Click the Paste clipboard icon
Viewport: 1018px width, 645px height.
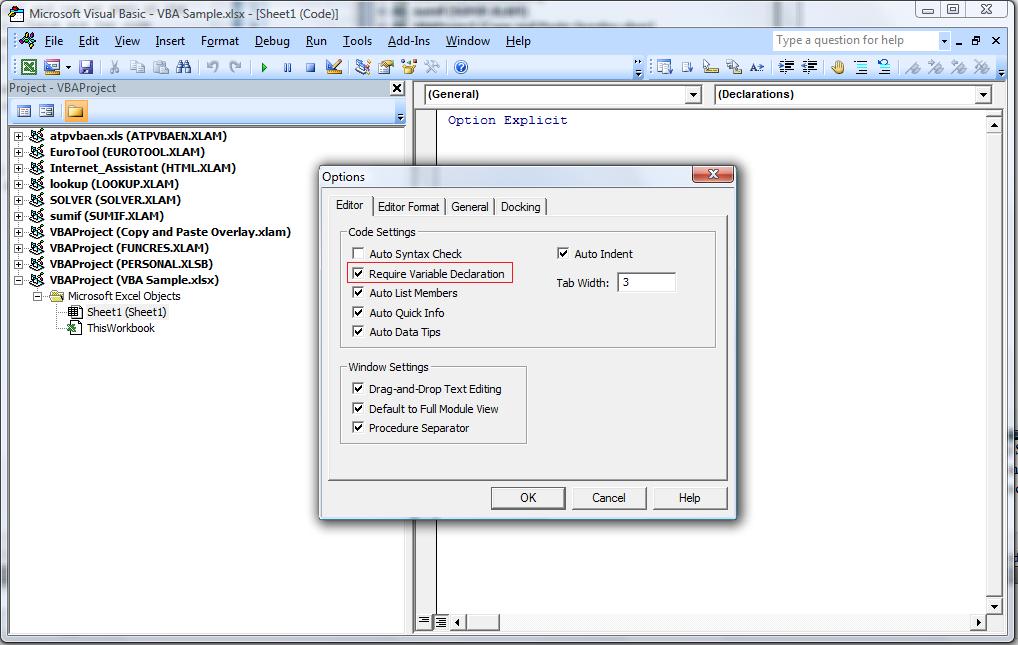coord(160,67)
